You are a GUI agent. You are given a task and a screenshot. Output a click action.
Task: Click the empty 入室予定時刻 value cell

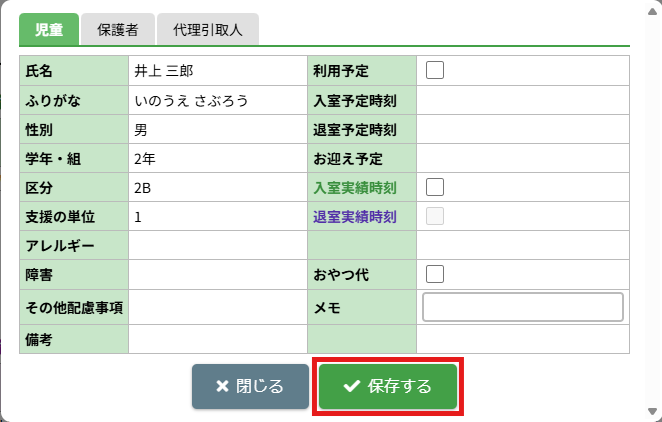[522, 100]
